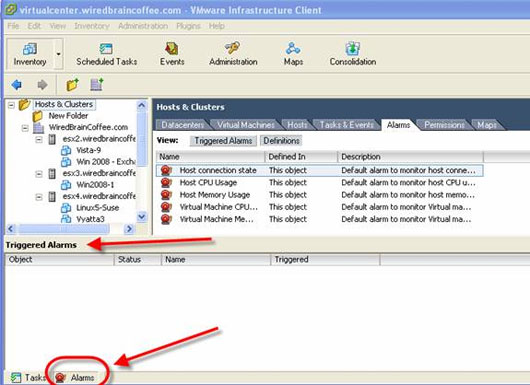Switch to the Alarms tab
Screen dimensions: 530x385
[398, 125]
